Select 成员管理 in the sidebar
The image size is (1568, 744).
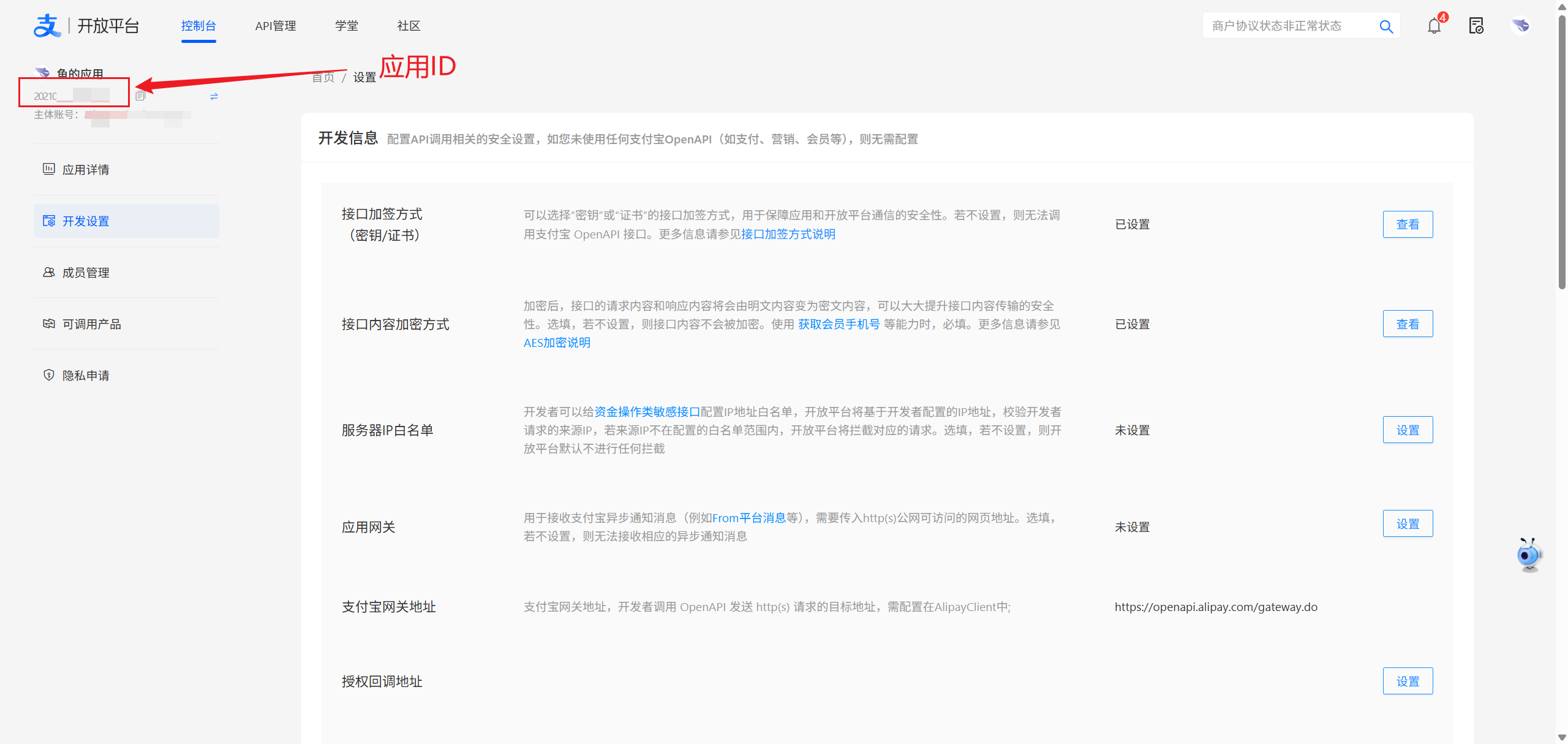pyautogui.click(x=86, y=273)
